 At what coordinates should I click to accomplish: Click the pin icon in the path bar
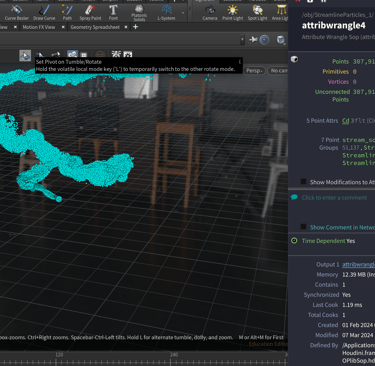click(253, 40)
